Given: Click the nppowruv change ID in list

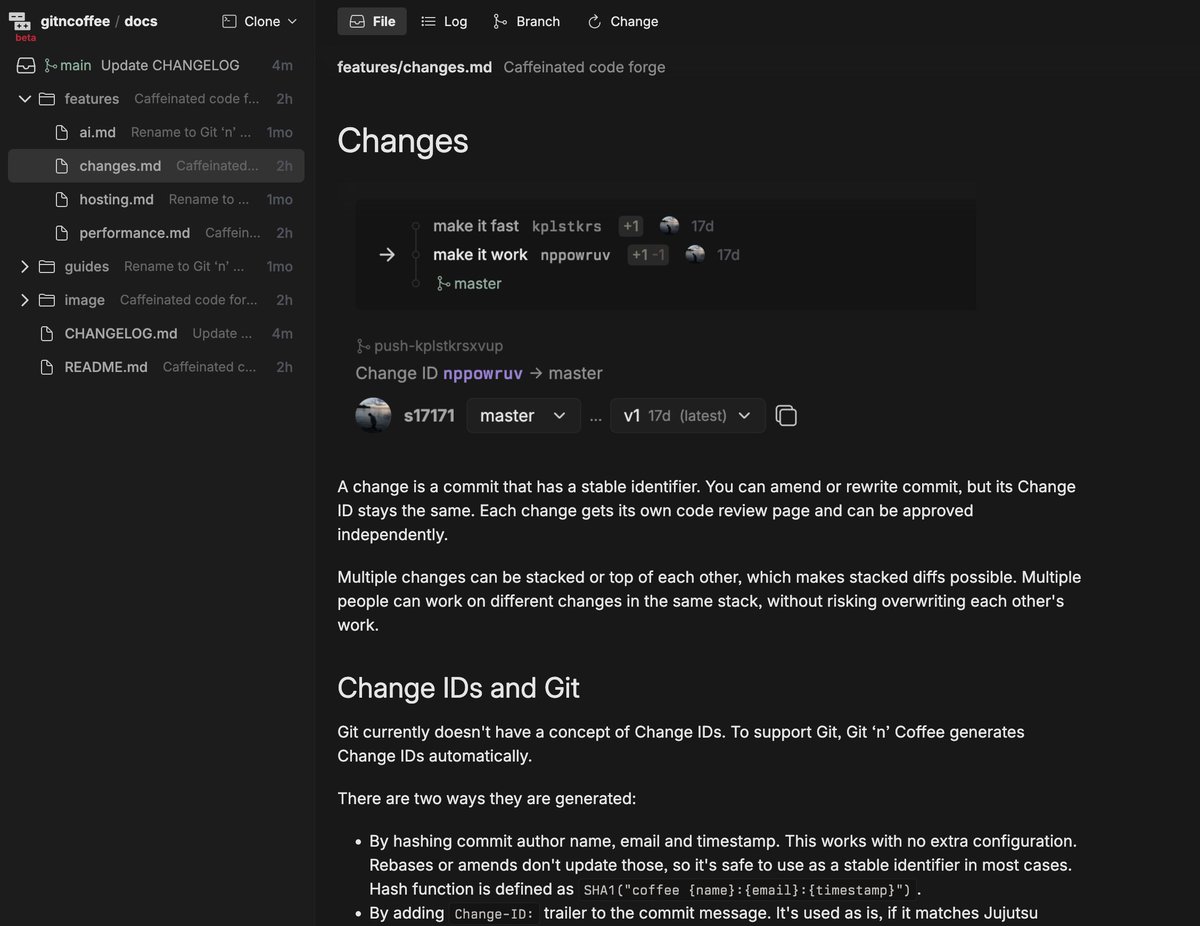Looking at the screenshot, I should pos(575,255).
